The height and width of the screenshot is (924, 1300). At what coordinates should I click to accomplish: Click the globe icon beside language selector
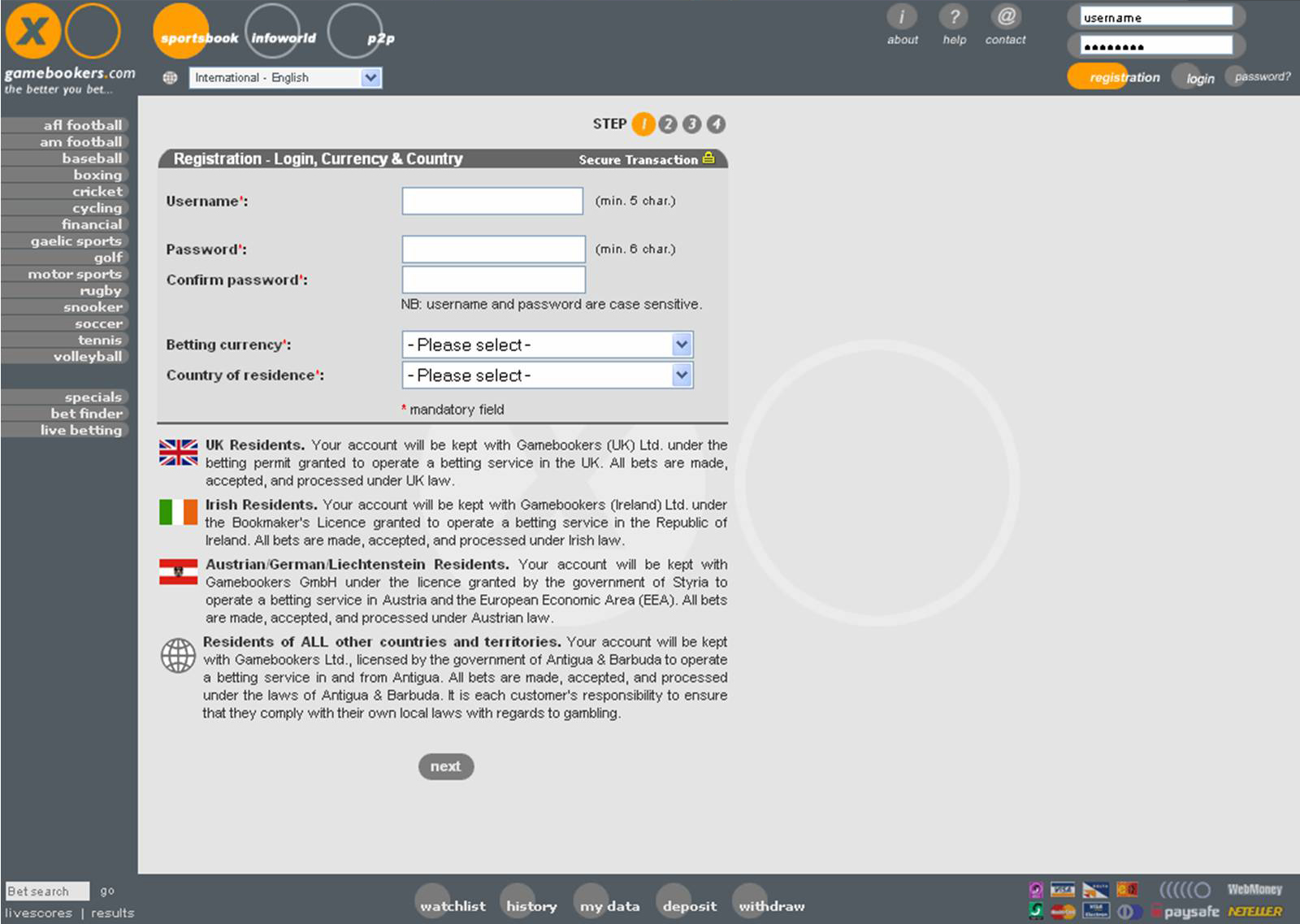point(170,78)
